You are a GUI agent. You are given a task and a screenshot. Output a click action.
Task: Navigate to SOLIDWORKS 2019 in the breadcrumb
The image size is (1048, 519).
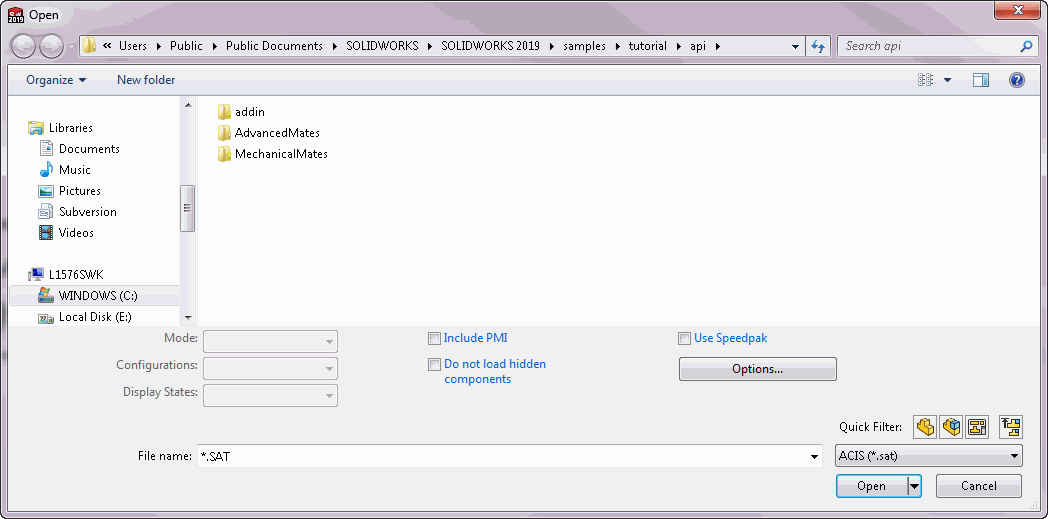tap(490, 46)
